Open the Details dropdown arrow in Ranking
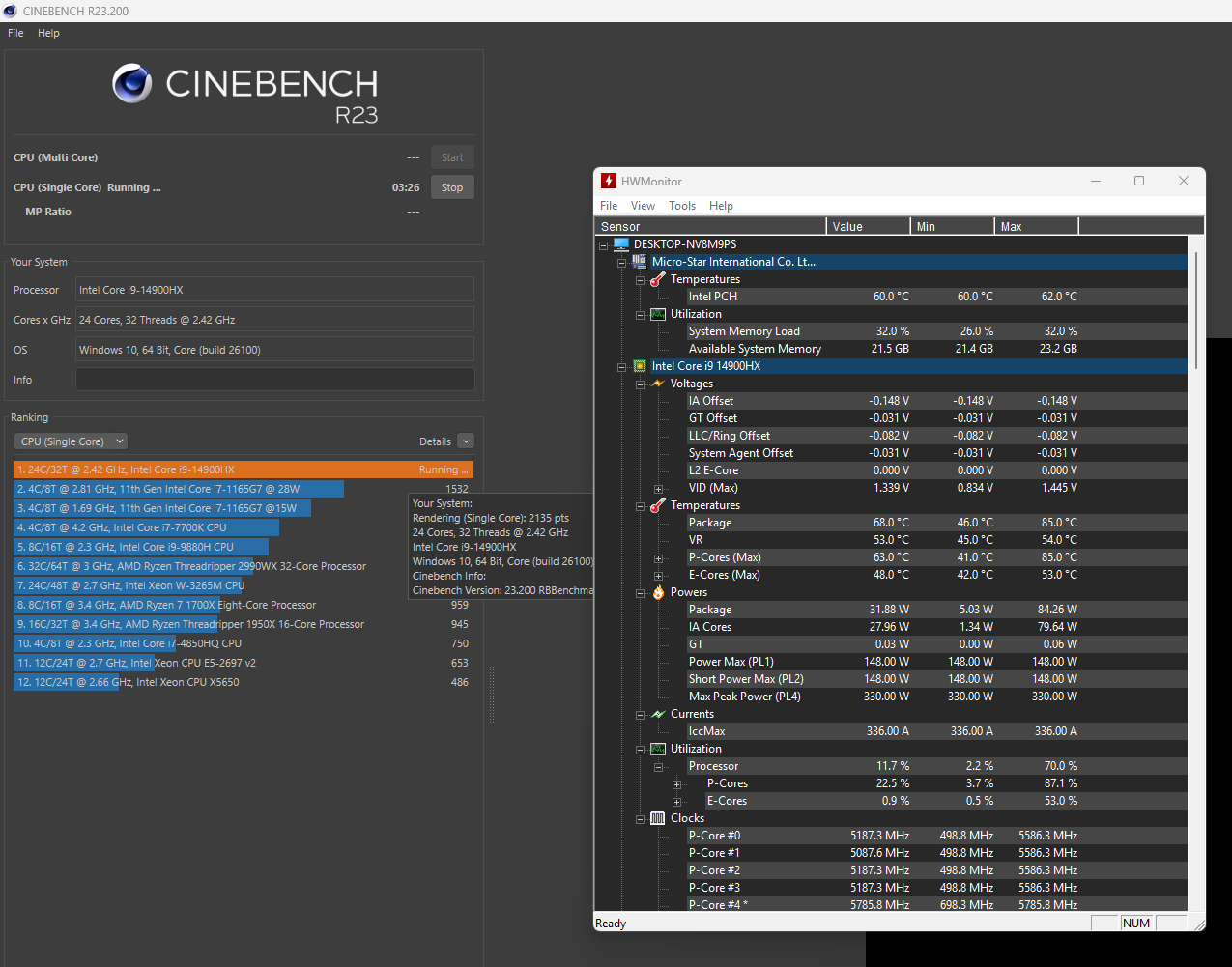 point(466,441)
